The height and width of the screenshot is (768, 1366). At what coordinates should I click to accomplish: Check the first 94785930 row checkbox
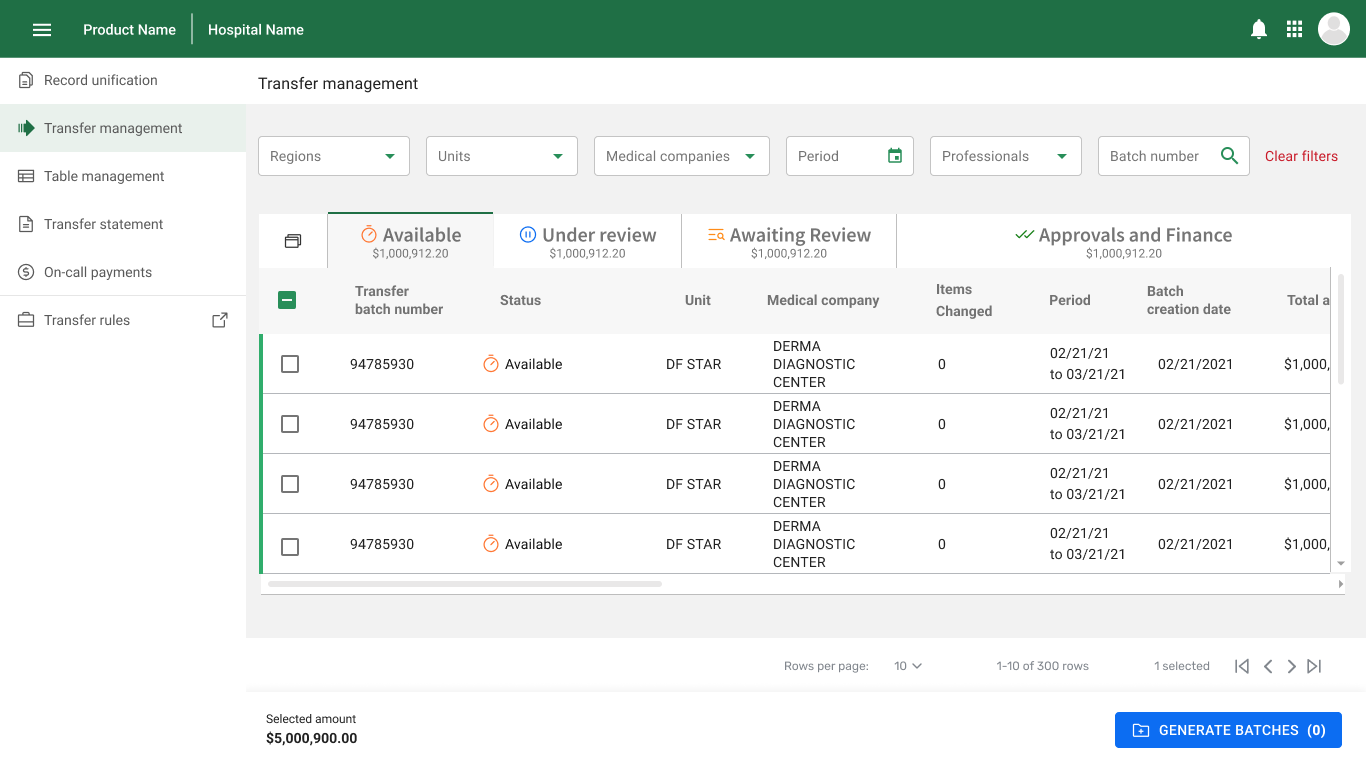click(x=290, y=364)
